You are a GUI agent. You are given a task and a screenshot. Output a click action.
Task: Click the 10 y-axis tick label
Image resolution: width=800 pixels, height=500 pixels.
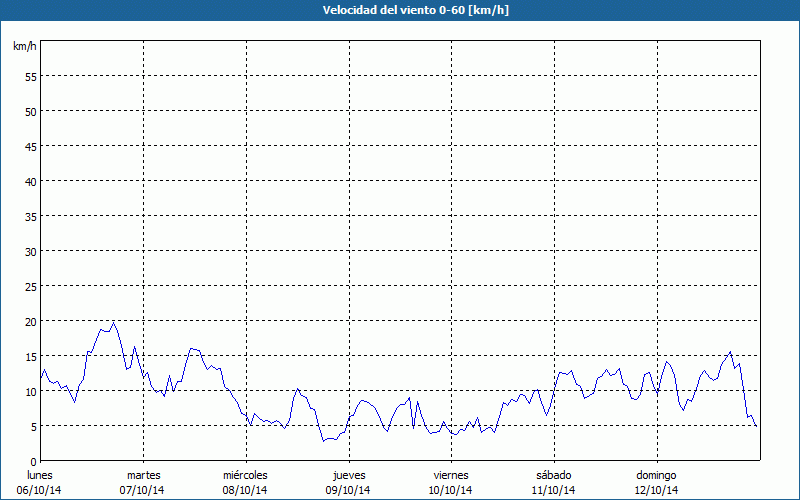pos(30,391)
